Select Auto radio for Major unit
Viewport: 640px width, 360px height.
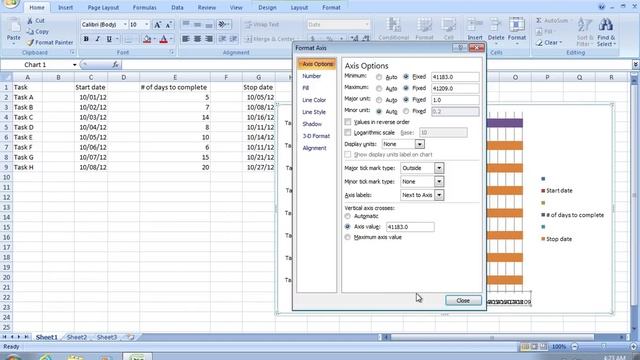click(x=379, y=100)
